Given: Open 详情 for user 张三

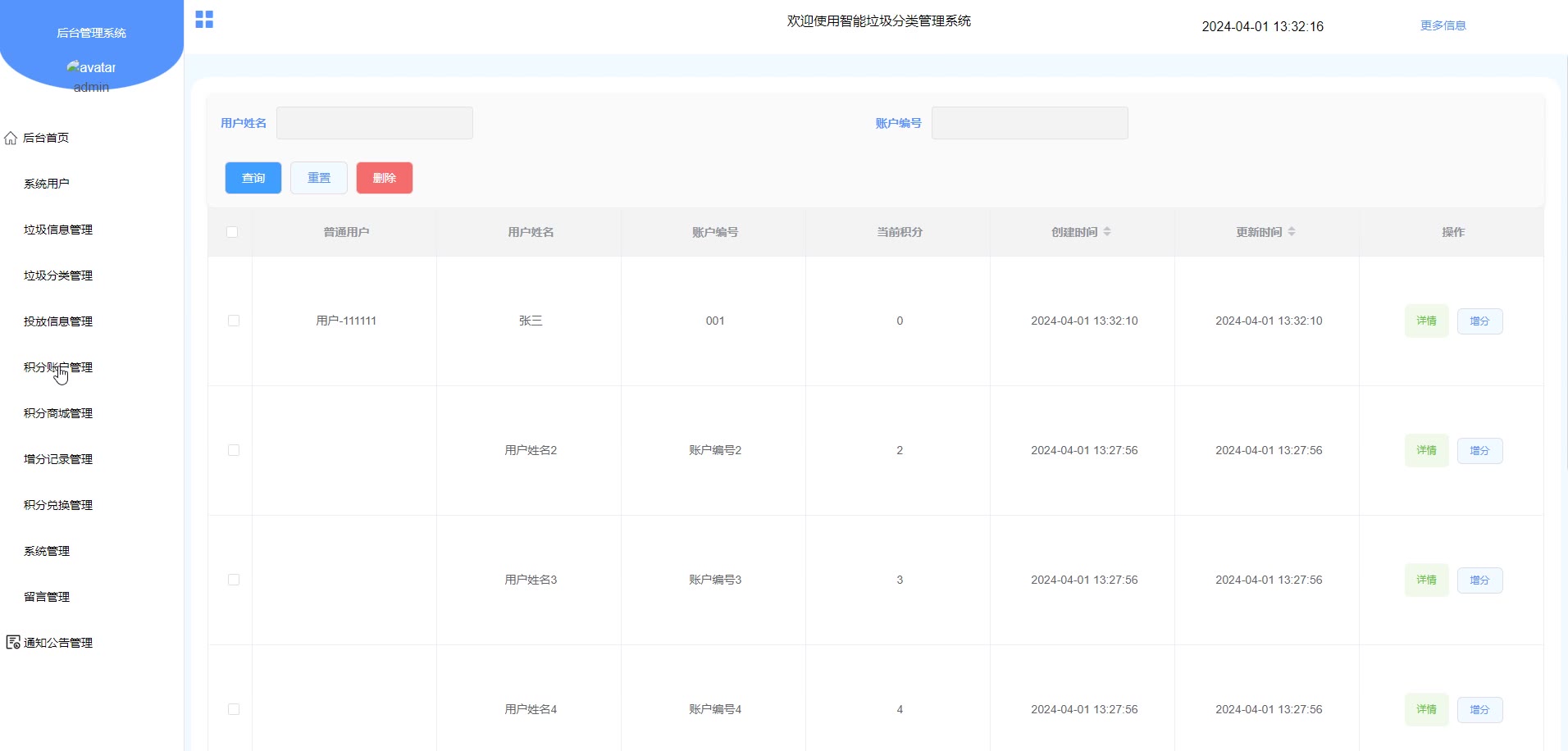Looking at the screenshot, I should point(1427,321).
